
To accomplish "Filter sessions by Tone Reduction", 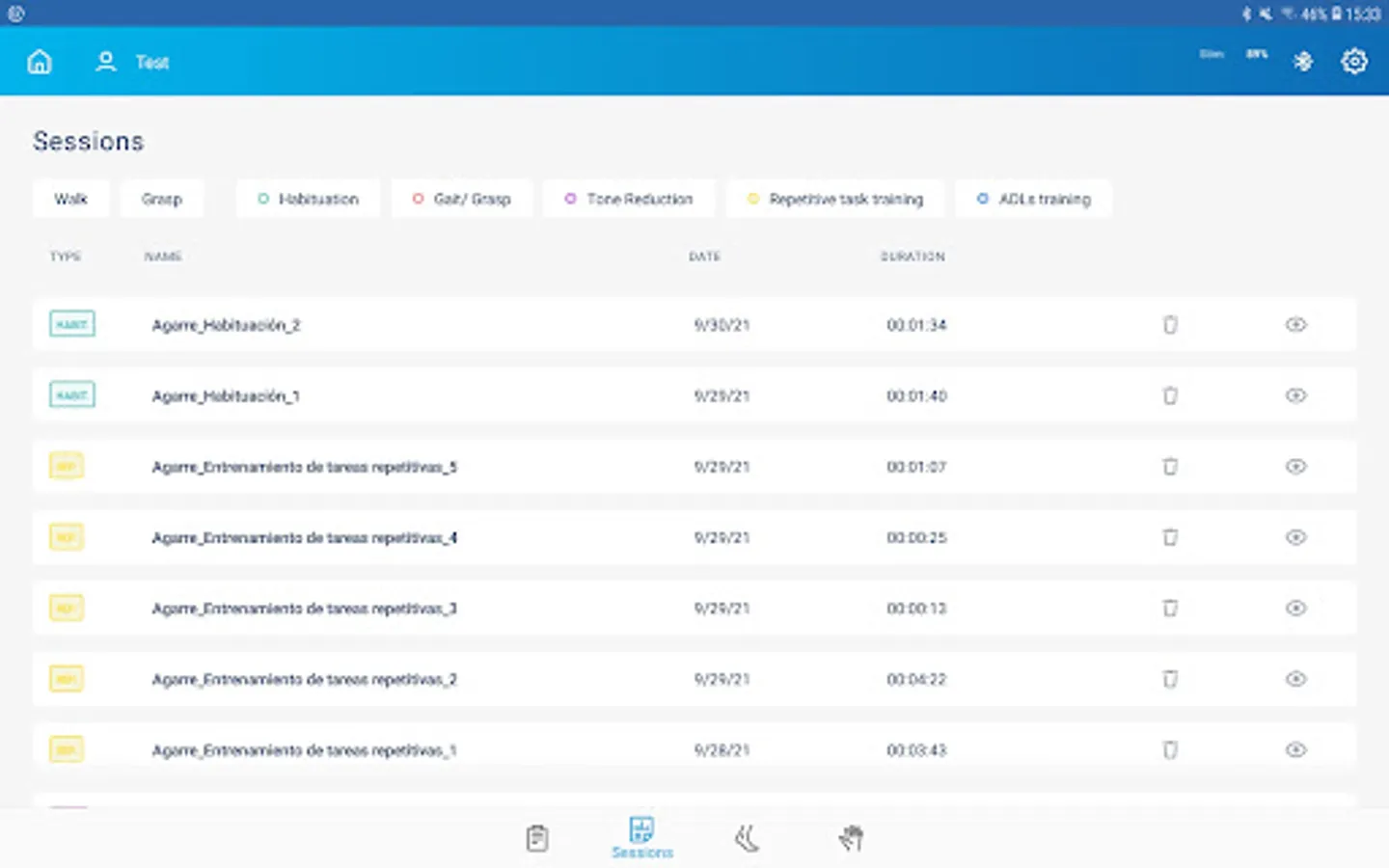I will 629,199.
